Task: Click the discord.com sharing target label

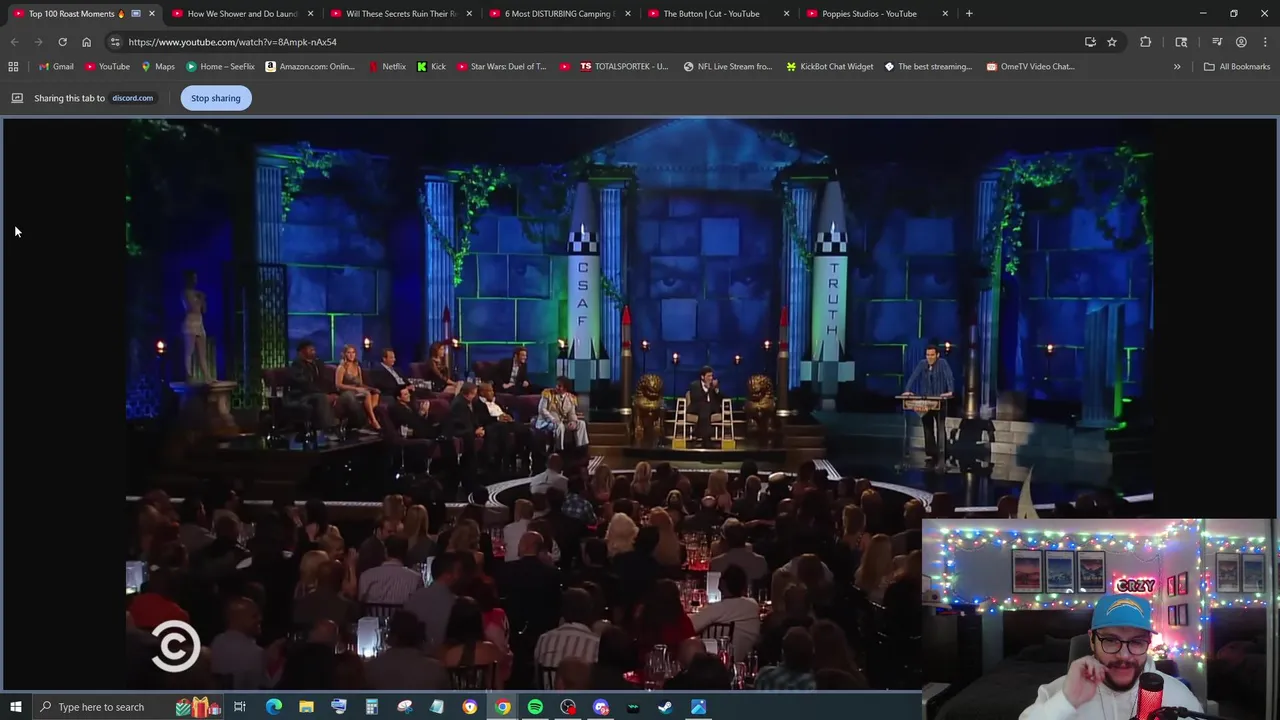Action: coord(132,98)
